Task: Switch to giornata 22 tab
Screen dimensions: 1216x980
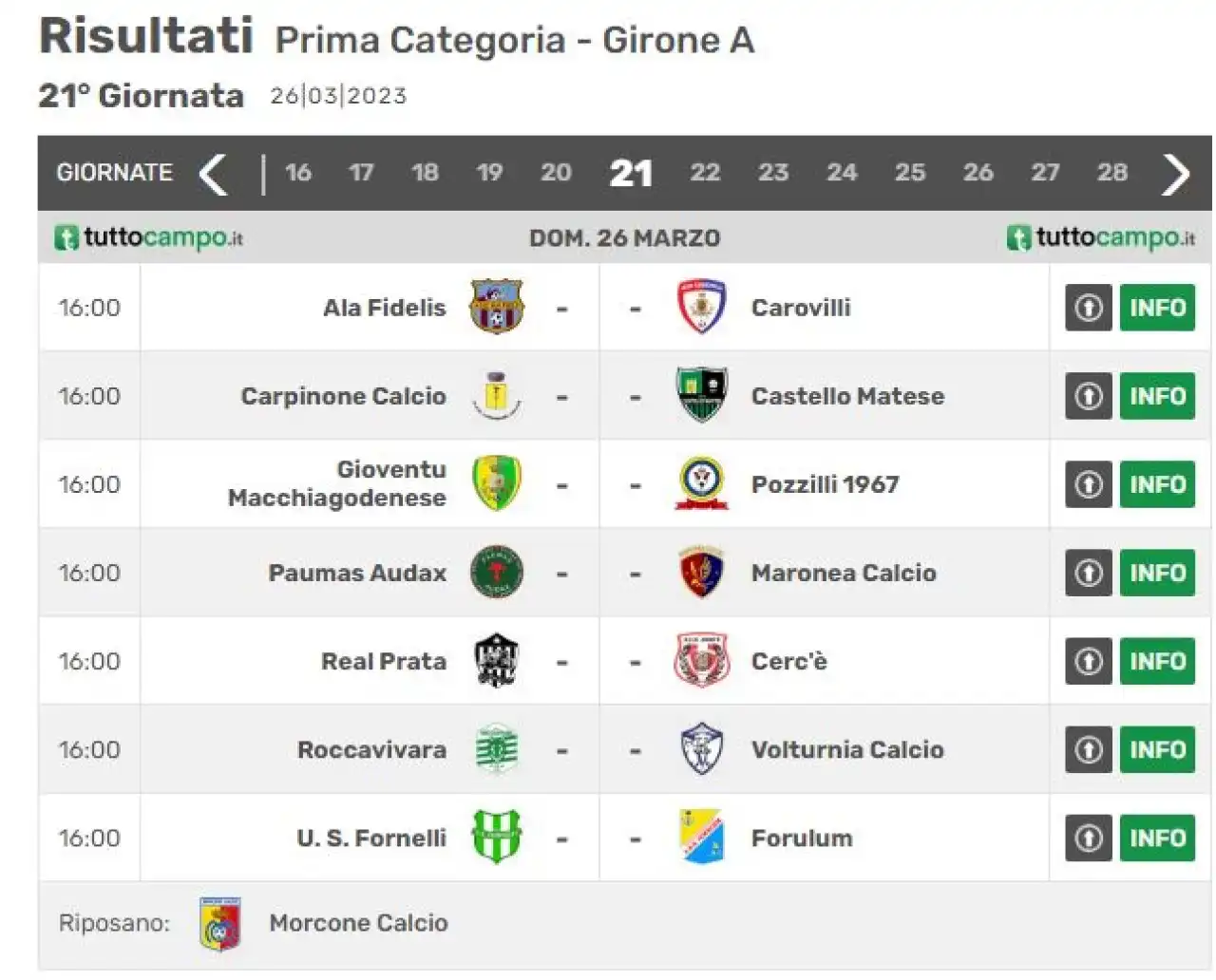Action: (x=705, y=173)
